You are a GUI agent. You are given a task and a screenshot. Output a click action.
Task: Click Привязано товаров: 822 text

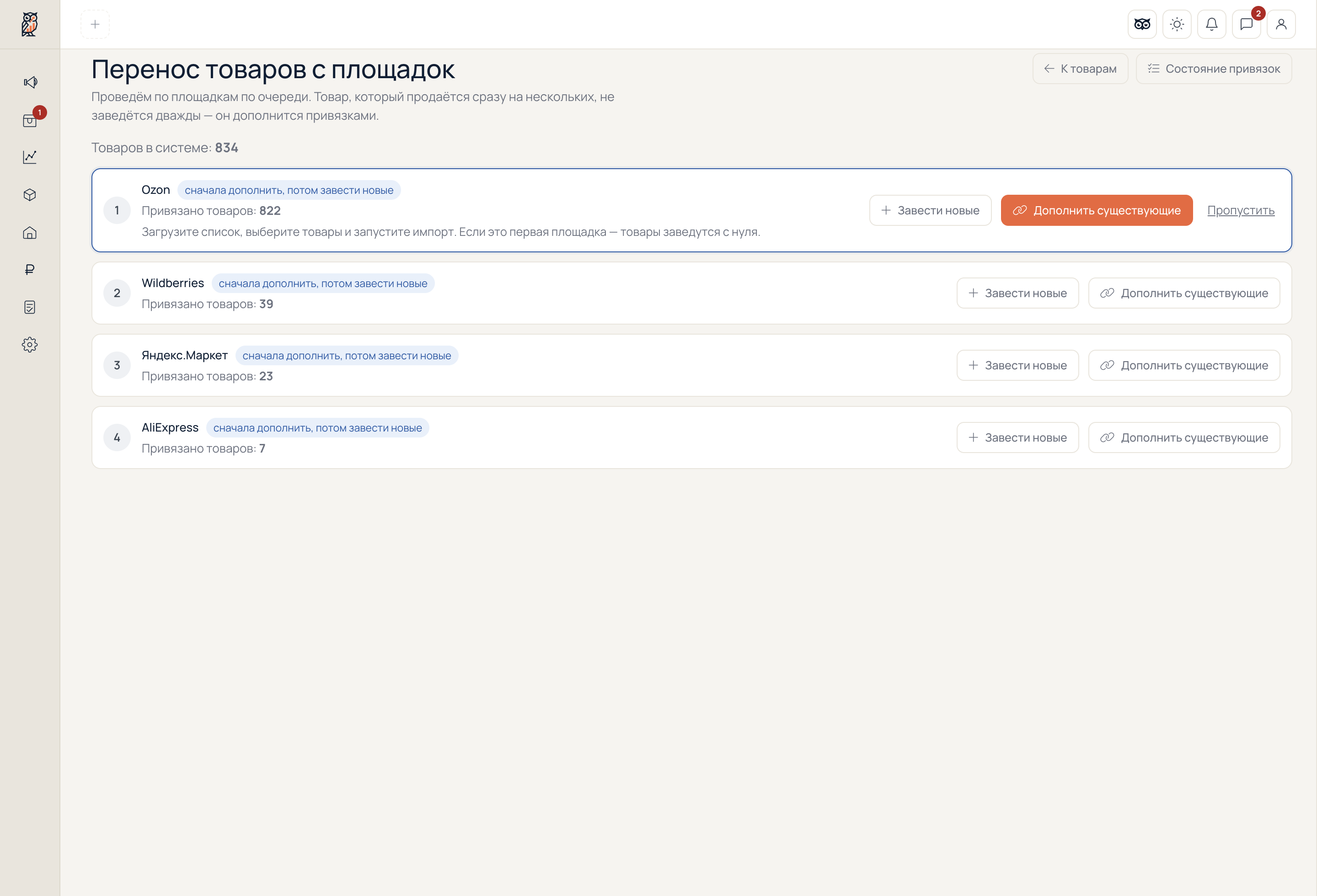(211, 211)
